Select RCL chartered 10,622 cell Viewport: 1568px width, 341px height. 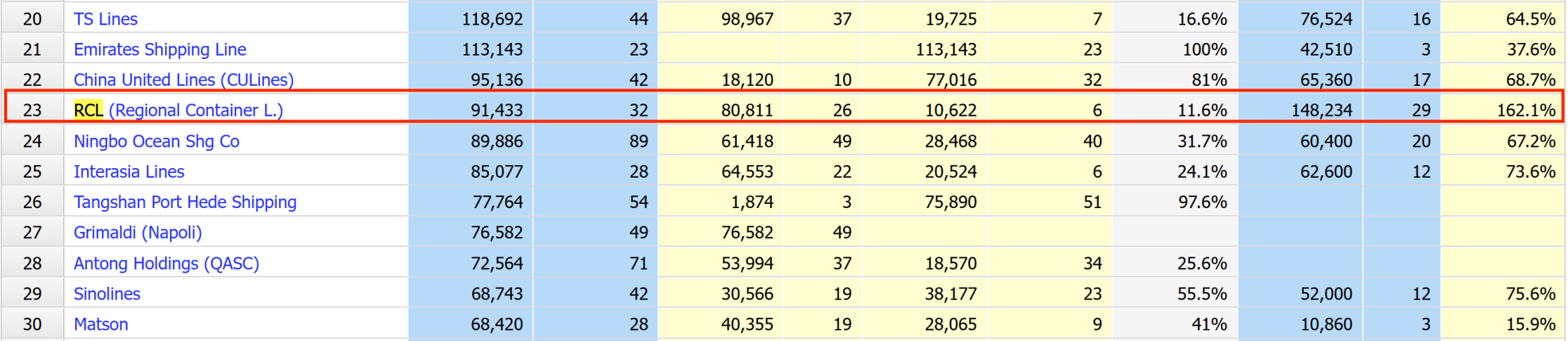[925, 110]
